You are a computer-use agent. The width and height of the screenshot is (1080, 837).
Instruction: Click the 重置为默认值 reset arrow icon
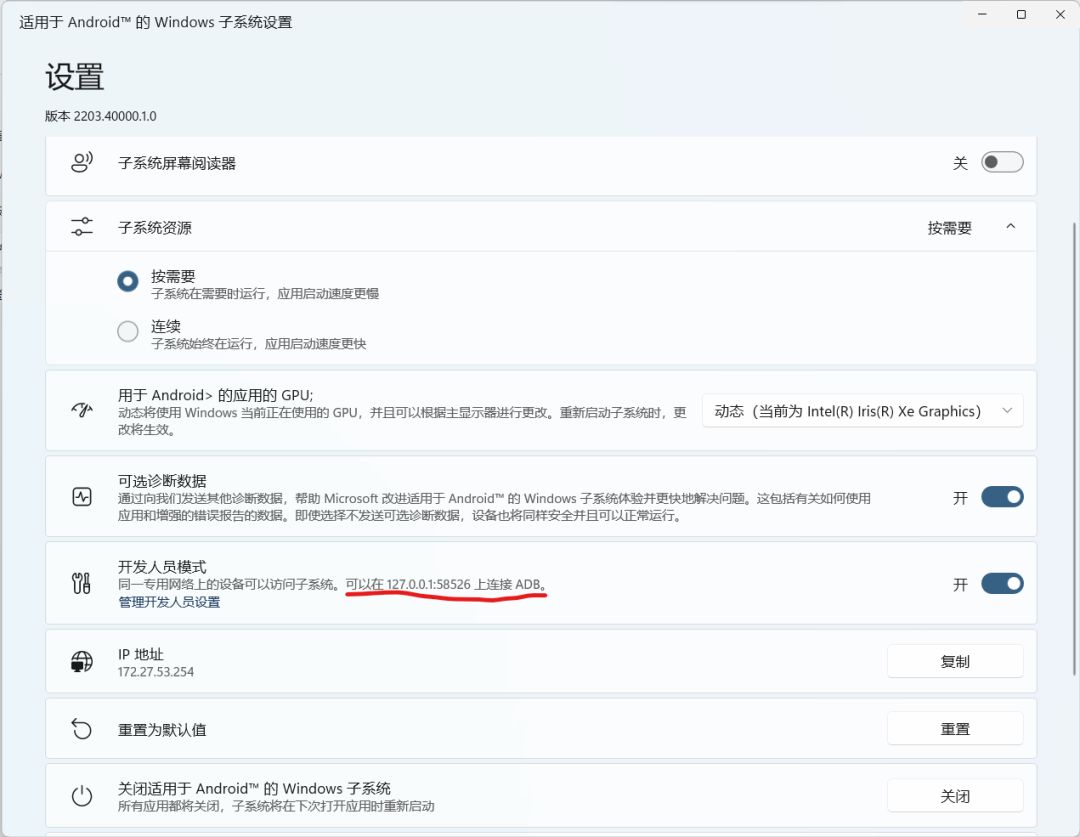click(x=82, y=729)
